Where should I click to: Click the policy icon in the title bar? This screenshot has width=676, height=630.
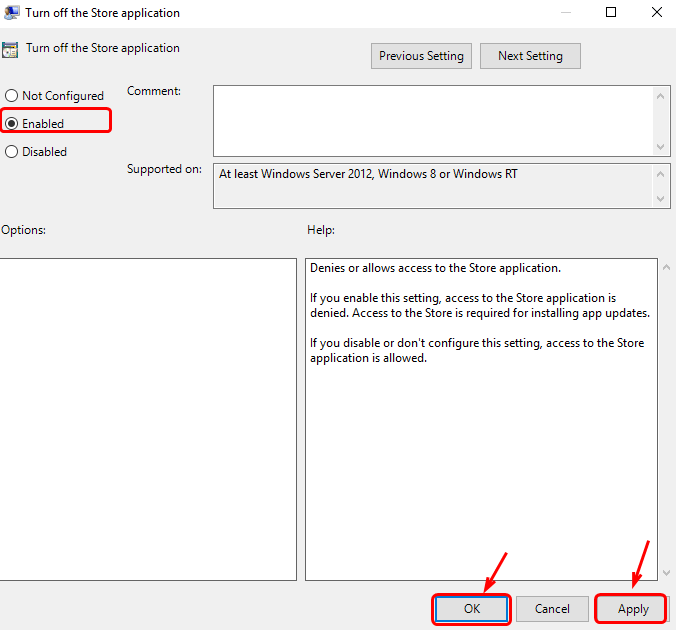point(9,13)
